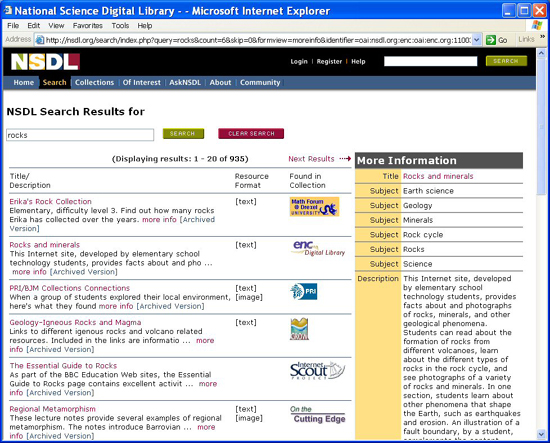Open the Math Forum Drexel collection logo
The image size is (550, 443).
[314, 207]
